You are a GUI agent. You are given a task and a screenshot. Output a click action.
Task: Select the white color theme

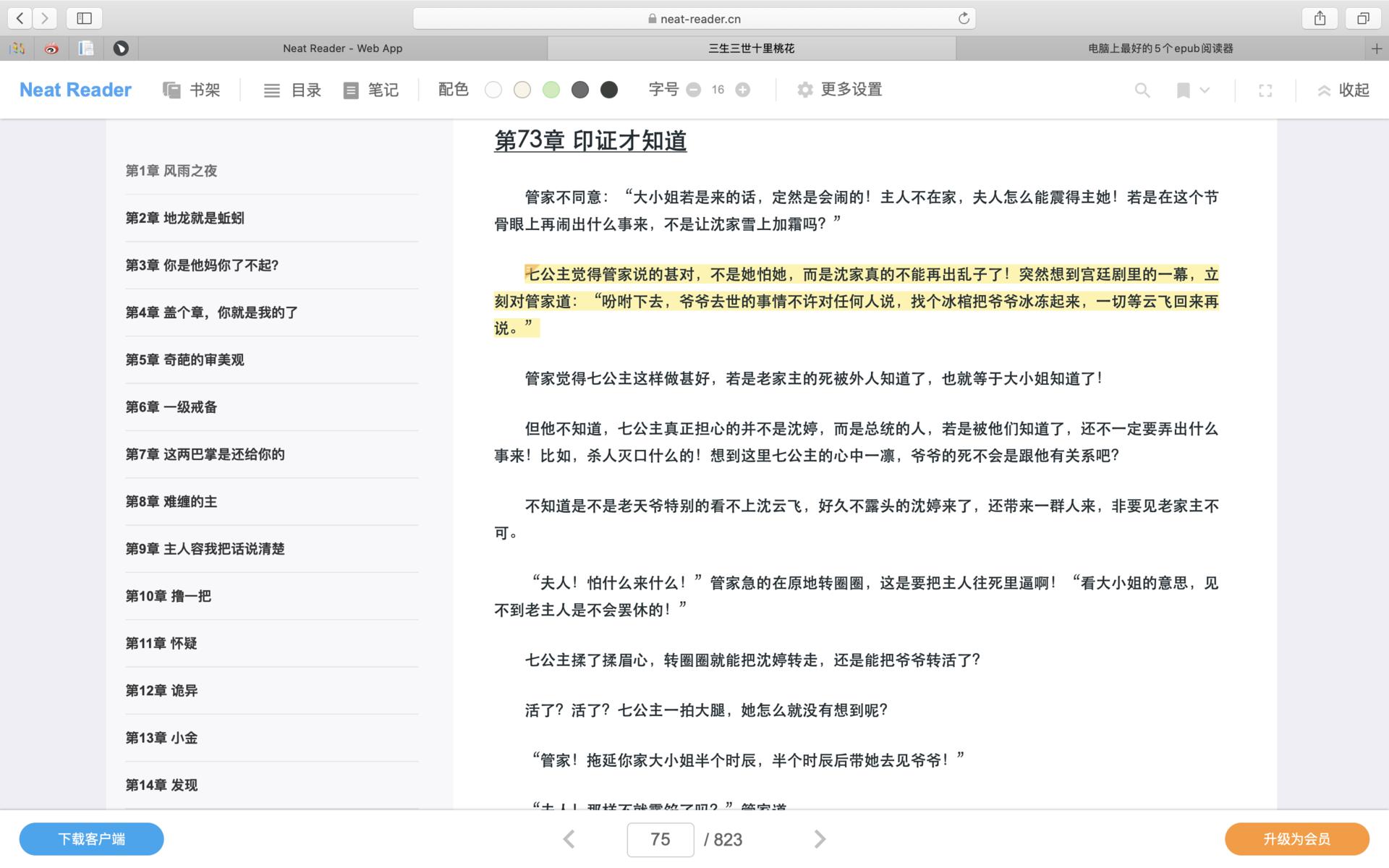click(493, 90)
